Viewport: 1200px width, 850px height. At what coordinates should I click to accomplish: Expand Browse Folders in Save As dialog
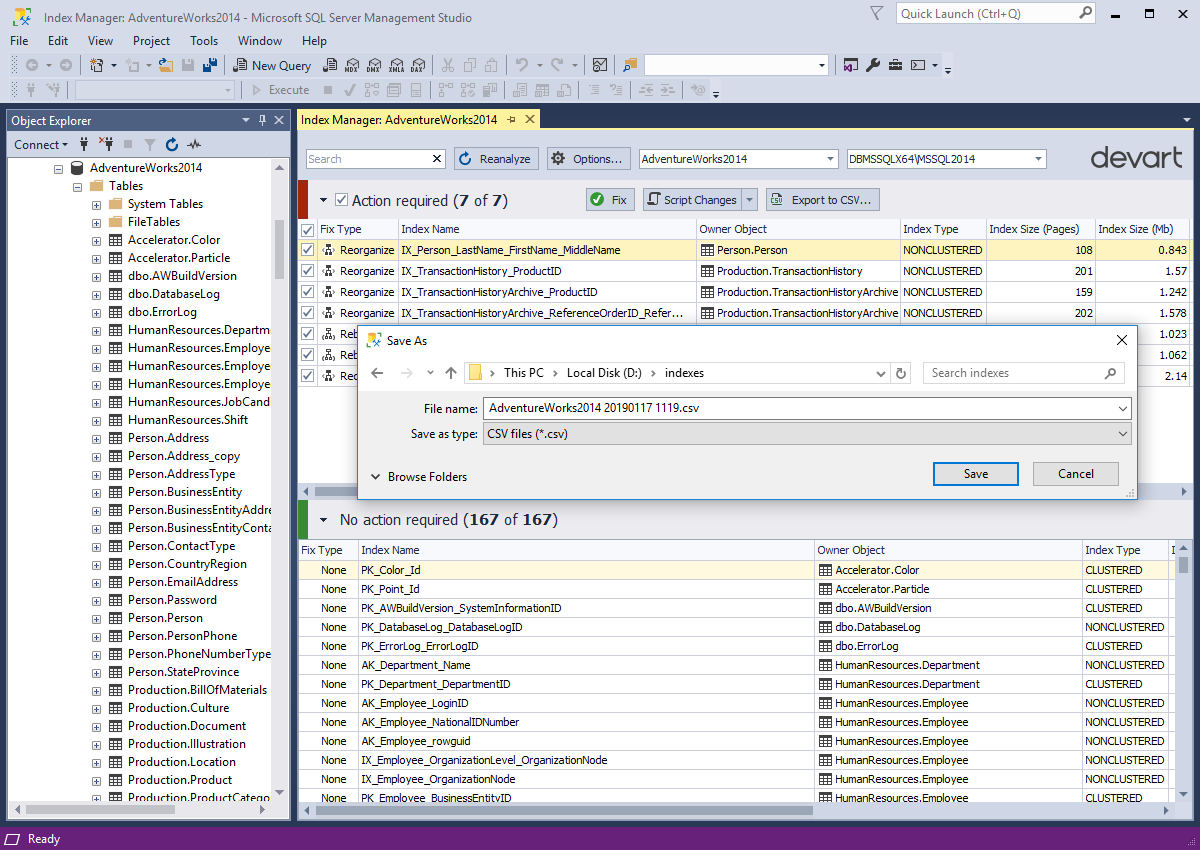tap(418, 477)
